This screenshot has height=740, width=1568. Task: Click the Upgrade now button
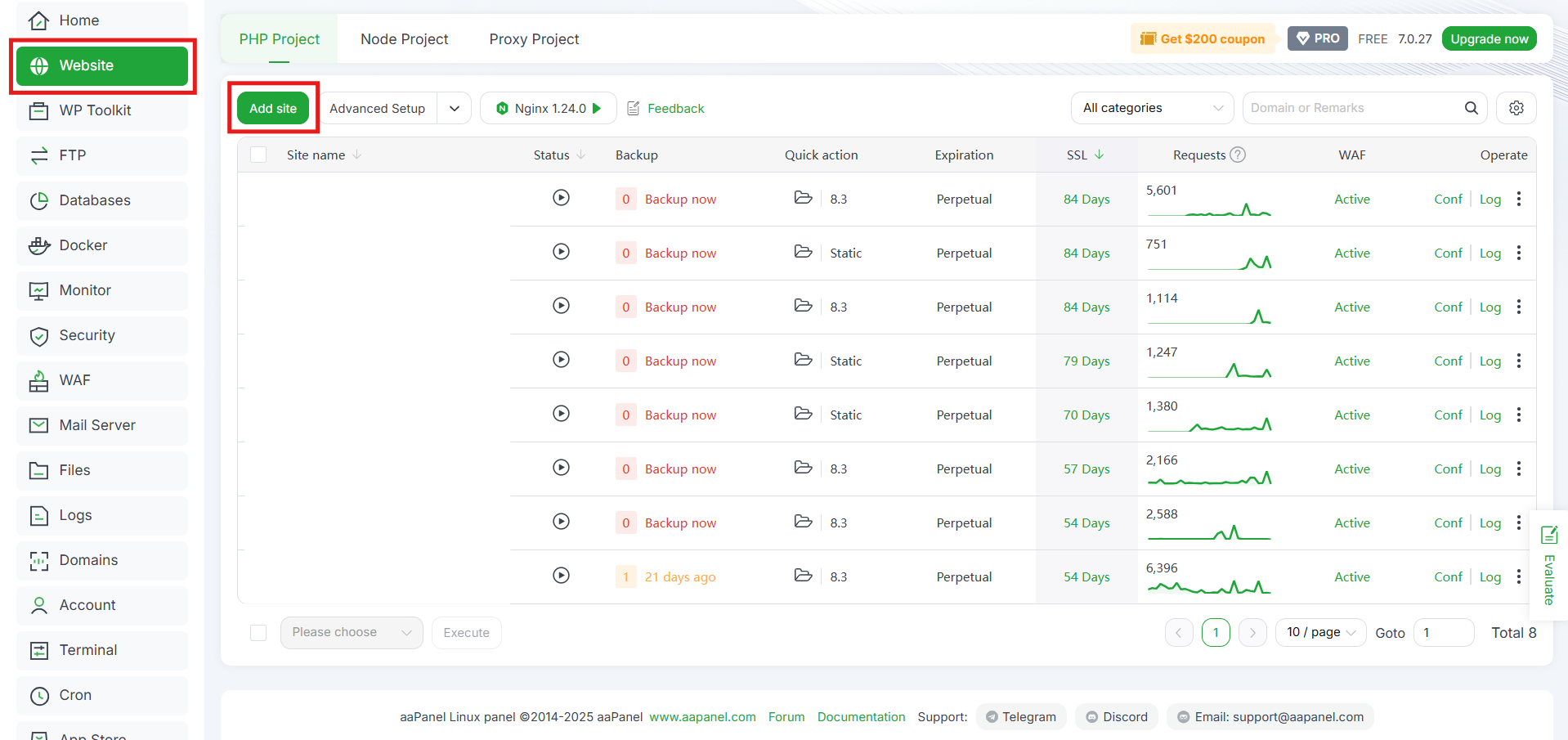point(1489,38)
